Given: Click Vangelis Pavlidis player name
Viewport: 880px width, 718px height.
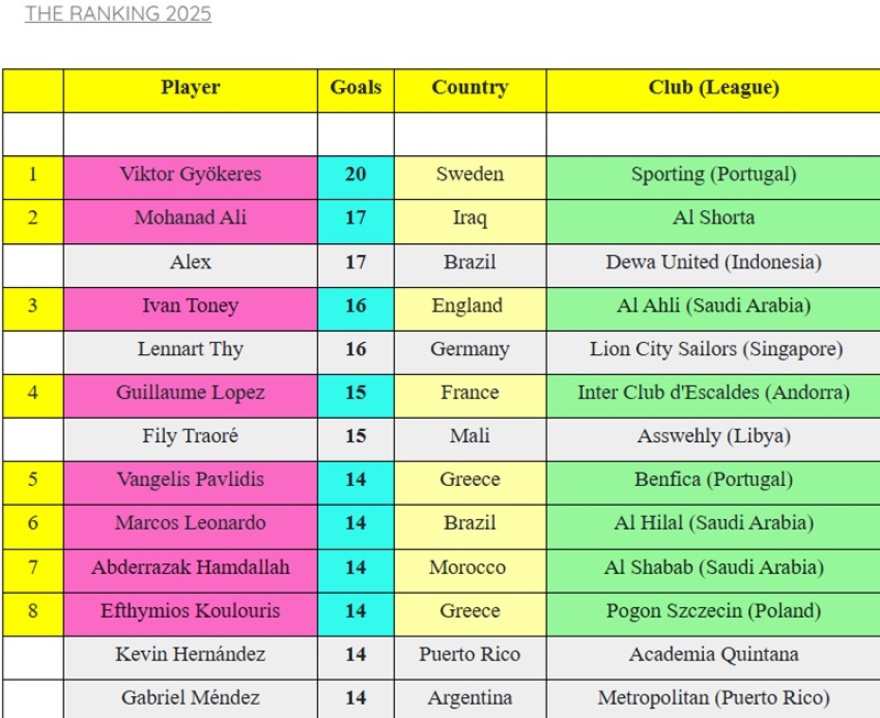Looking at the screenshot, I should (190, 480).
